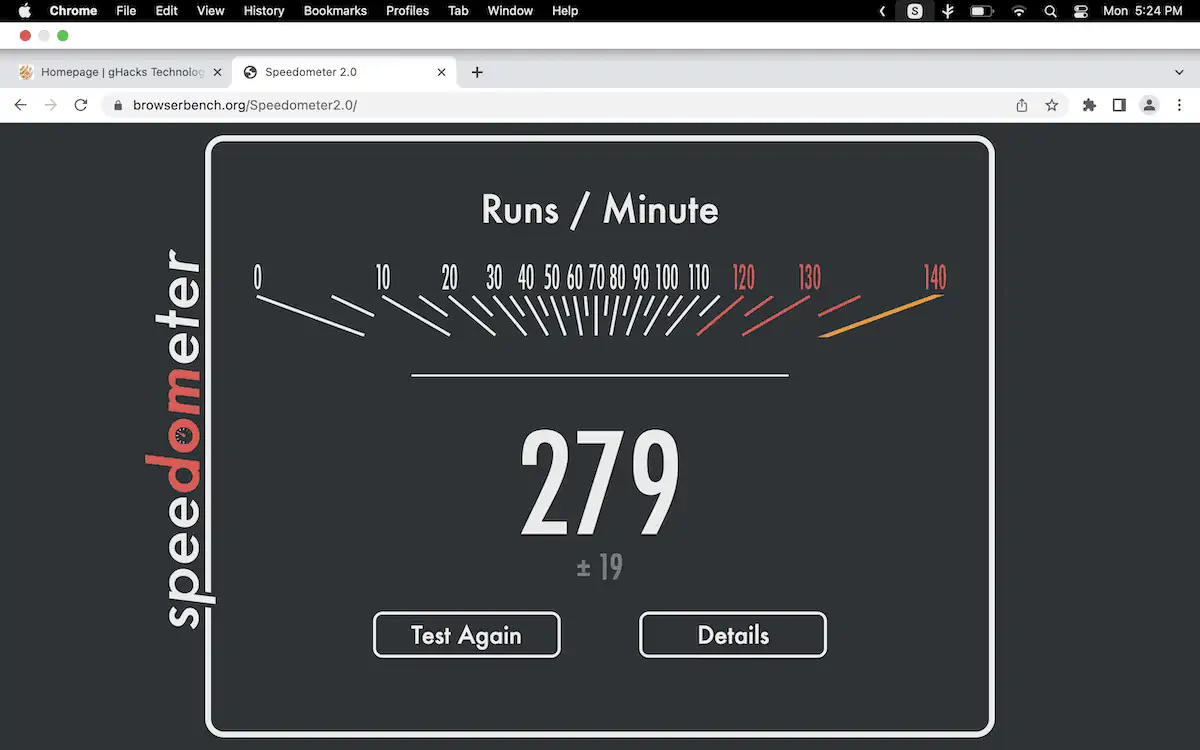Click the red macOS window close button
Screen dimensions: 1200x750
tap(24, 35)
